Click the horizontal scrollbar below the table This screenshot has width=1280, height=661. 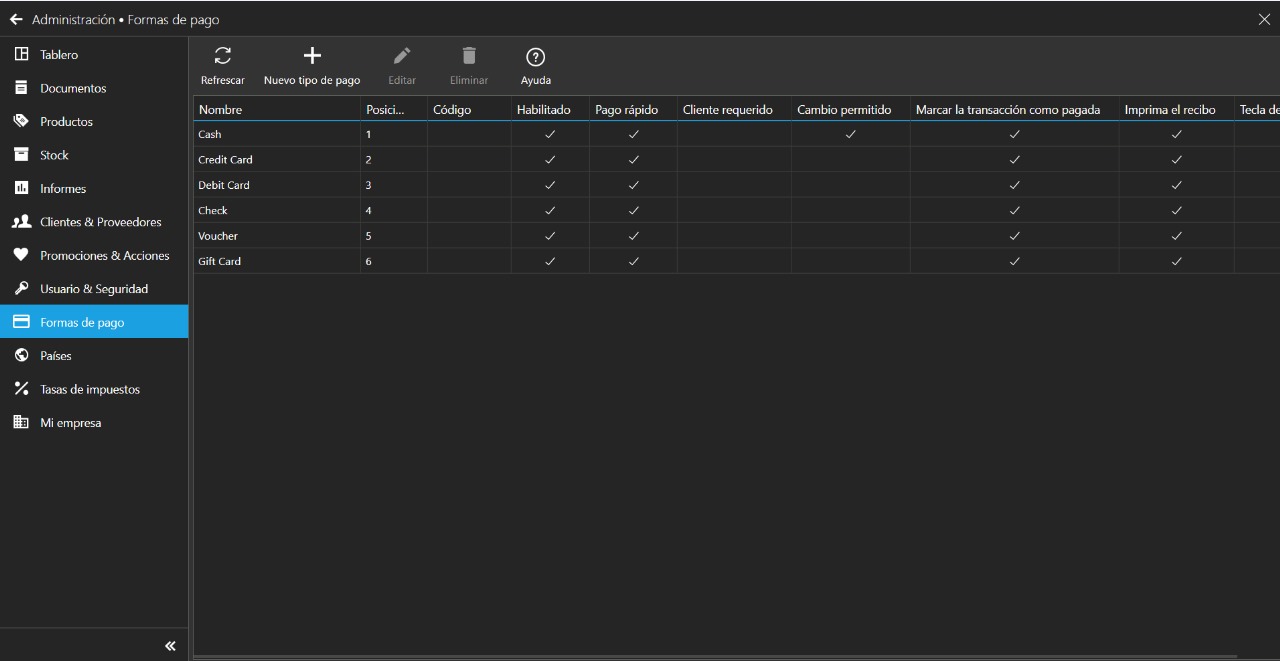[x=715, y=657]
